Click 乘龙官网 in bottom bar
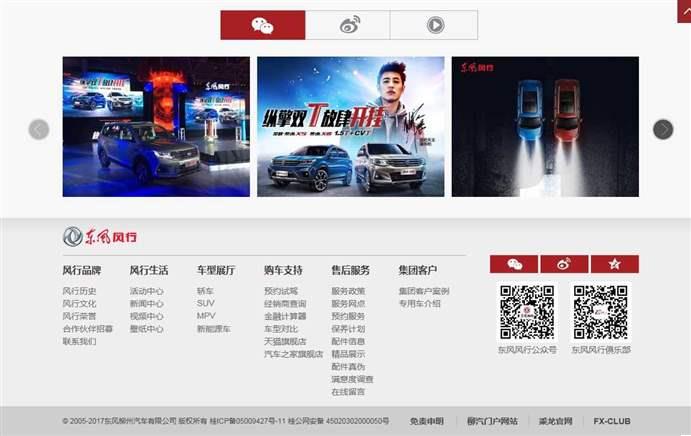This screenshot has width=691, height=436. click(556, 421)
